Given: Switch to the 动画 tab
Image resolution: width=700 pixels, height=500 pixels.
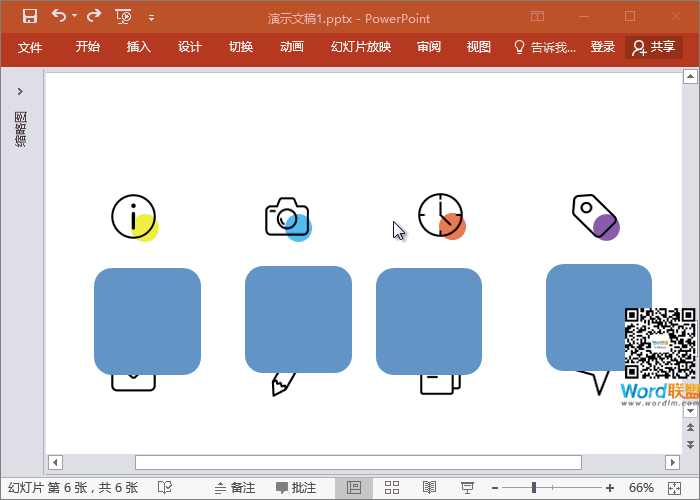Looking at the screenshot, I should pyautogui.click(x=292, y=47).
